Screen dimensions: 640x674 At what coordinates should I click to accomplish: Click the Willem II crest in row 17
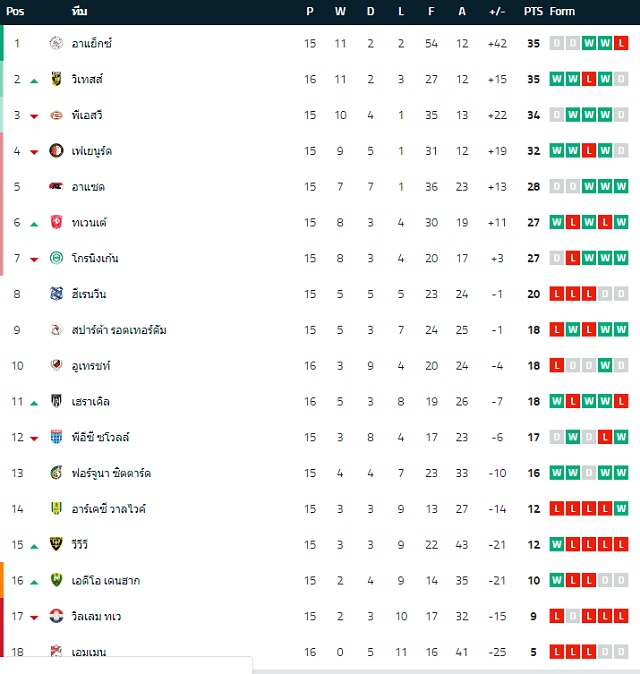(56, 616)
